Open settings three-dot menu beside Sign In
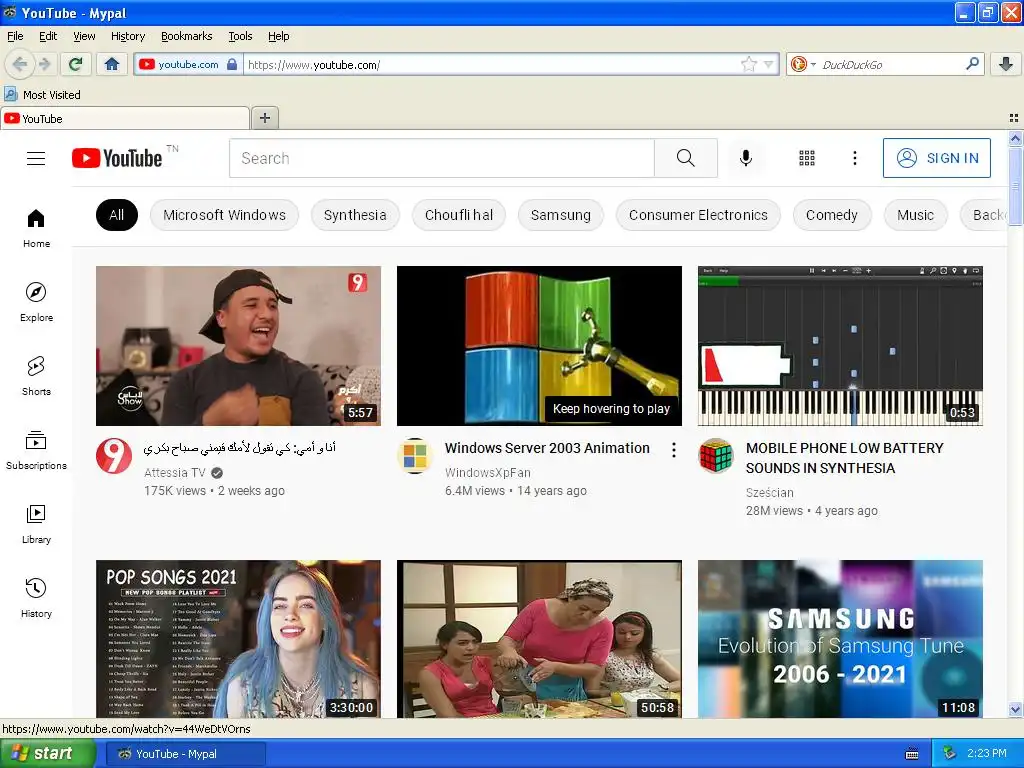 855,158
